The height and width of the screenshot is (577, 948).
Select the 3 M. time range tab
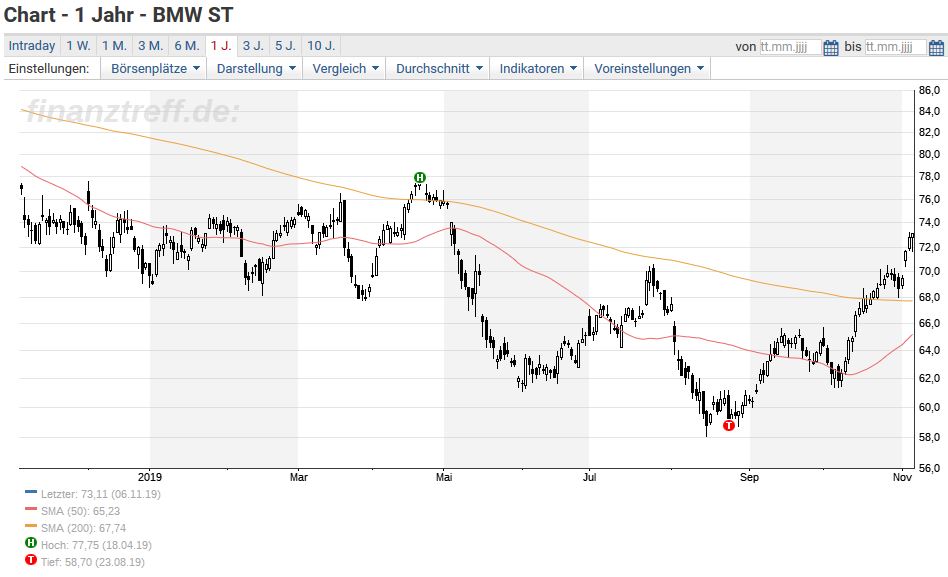(x=151, y=46)
